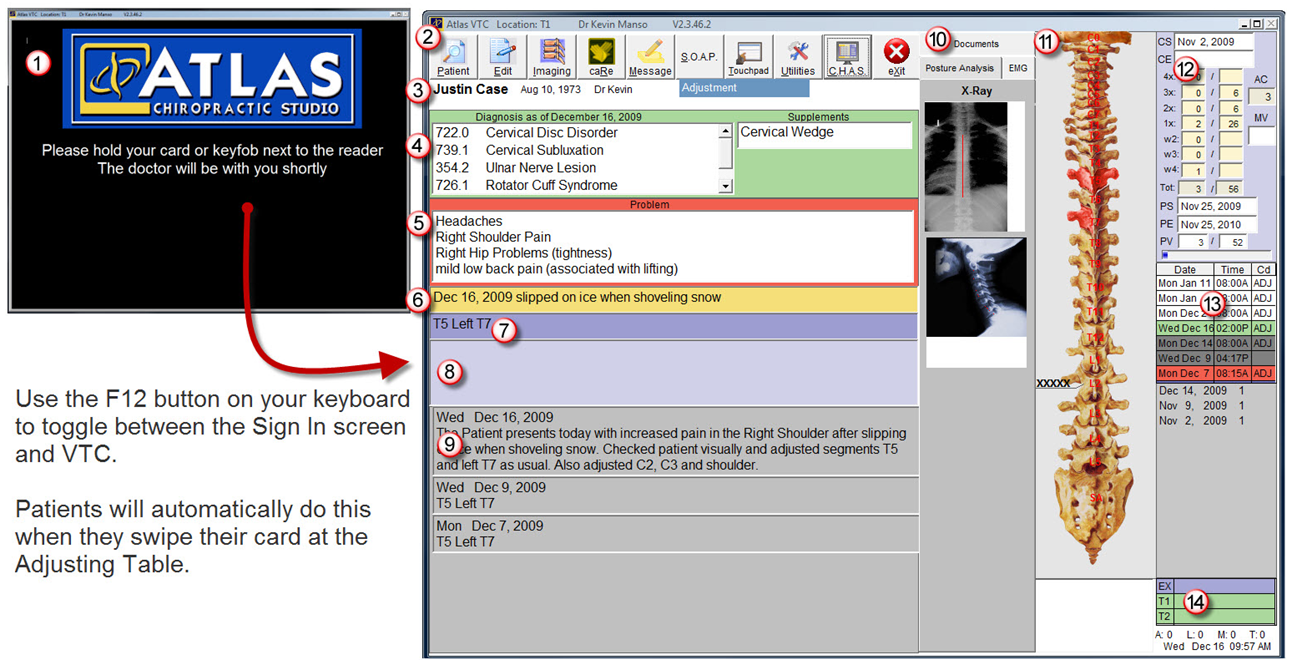Click the C.H.A.S. monitor icon

coord(846,56)
